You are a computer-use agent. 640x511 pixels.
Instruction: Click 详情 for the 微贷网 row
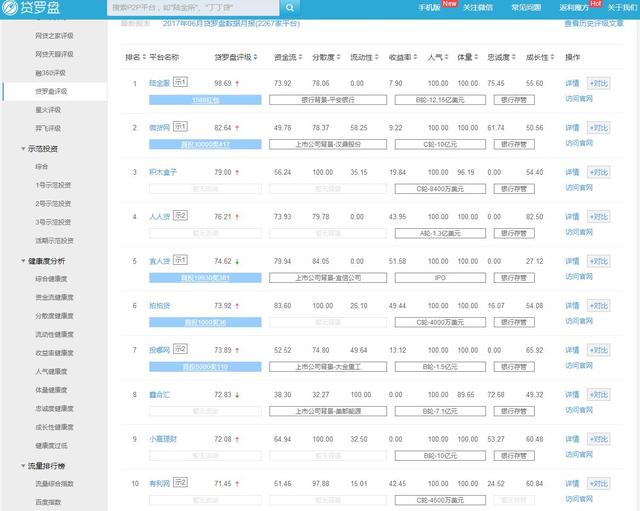572,128
